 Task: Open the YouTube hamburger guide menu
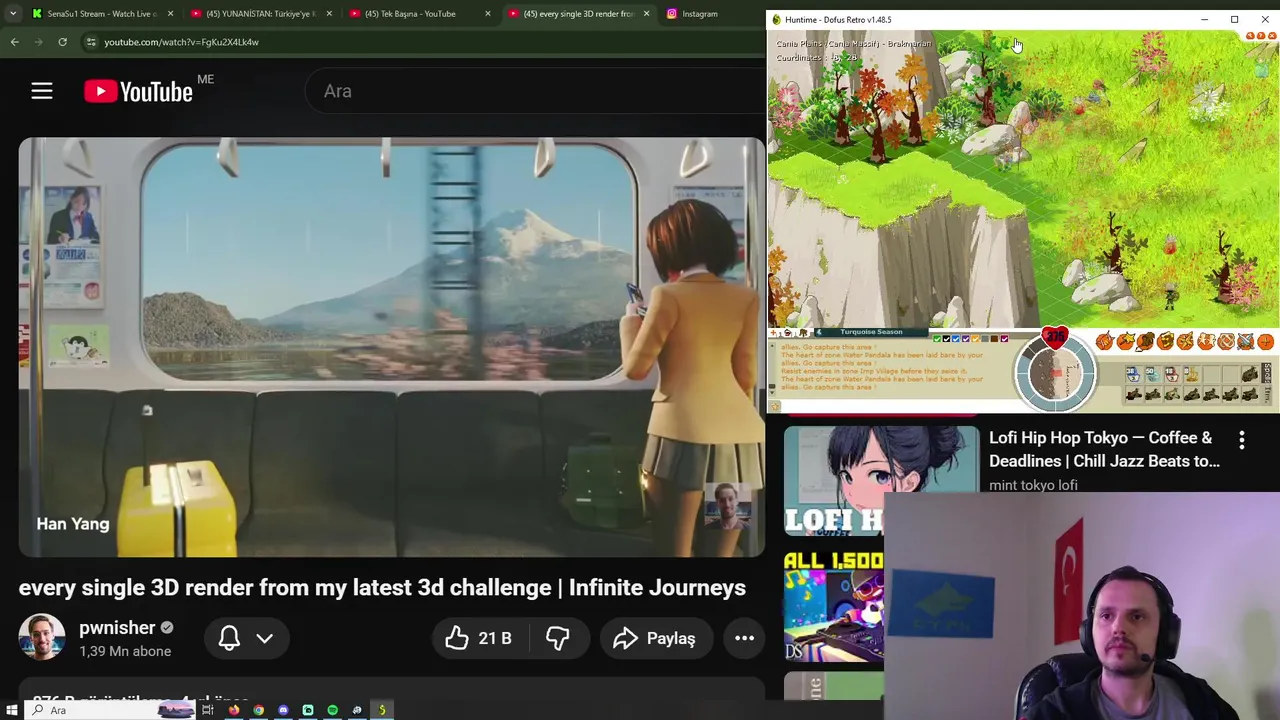41,91
